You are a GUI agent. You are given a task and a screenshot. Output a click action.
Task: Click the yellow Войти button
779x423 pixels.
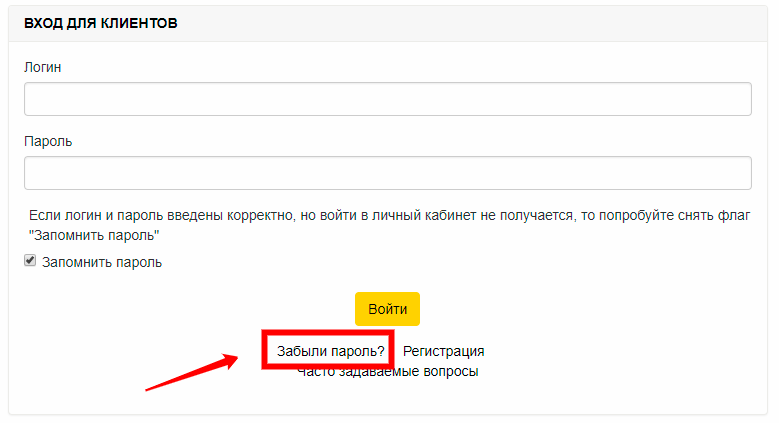(x=388, y=309)
